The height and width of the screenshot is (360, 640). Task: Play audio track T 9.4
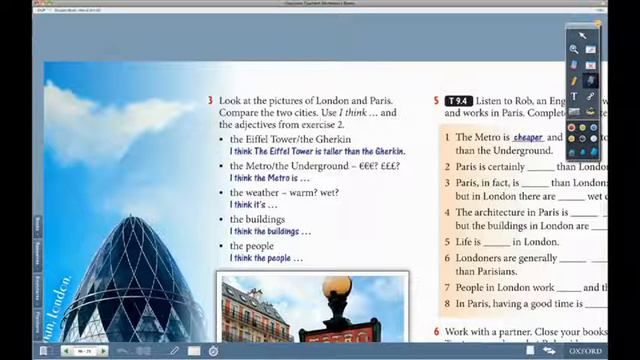(x=458, y=101)
